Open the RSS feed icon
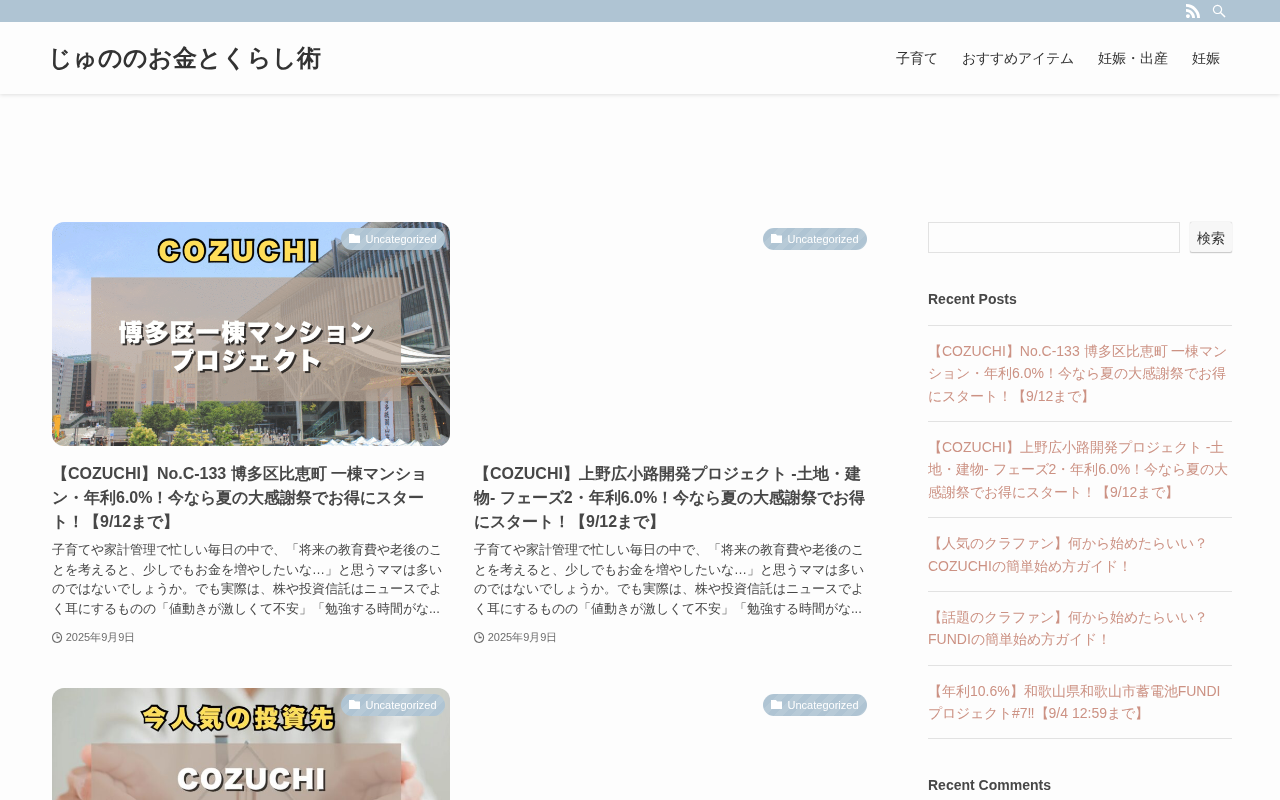The height and width of the screenshot is (800, 1280). pyautogui.click(x=1193, y=11)
